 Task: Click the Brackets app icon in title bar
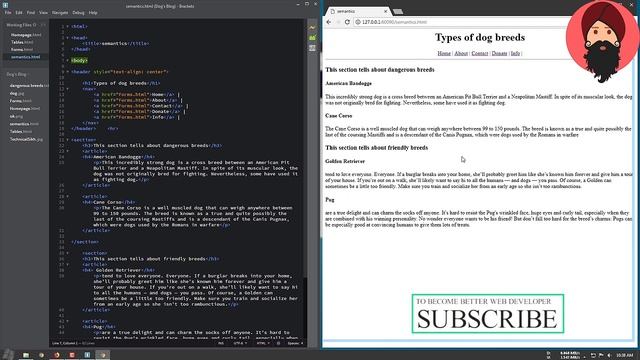[5, 5]
